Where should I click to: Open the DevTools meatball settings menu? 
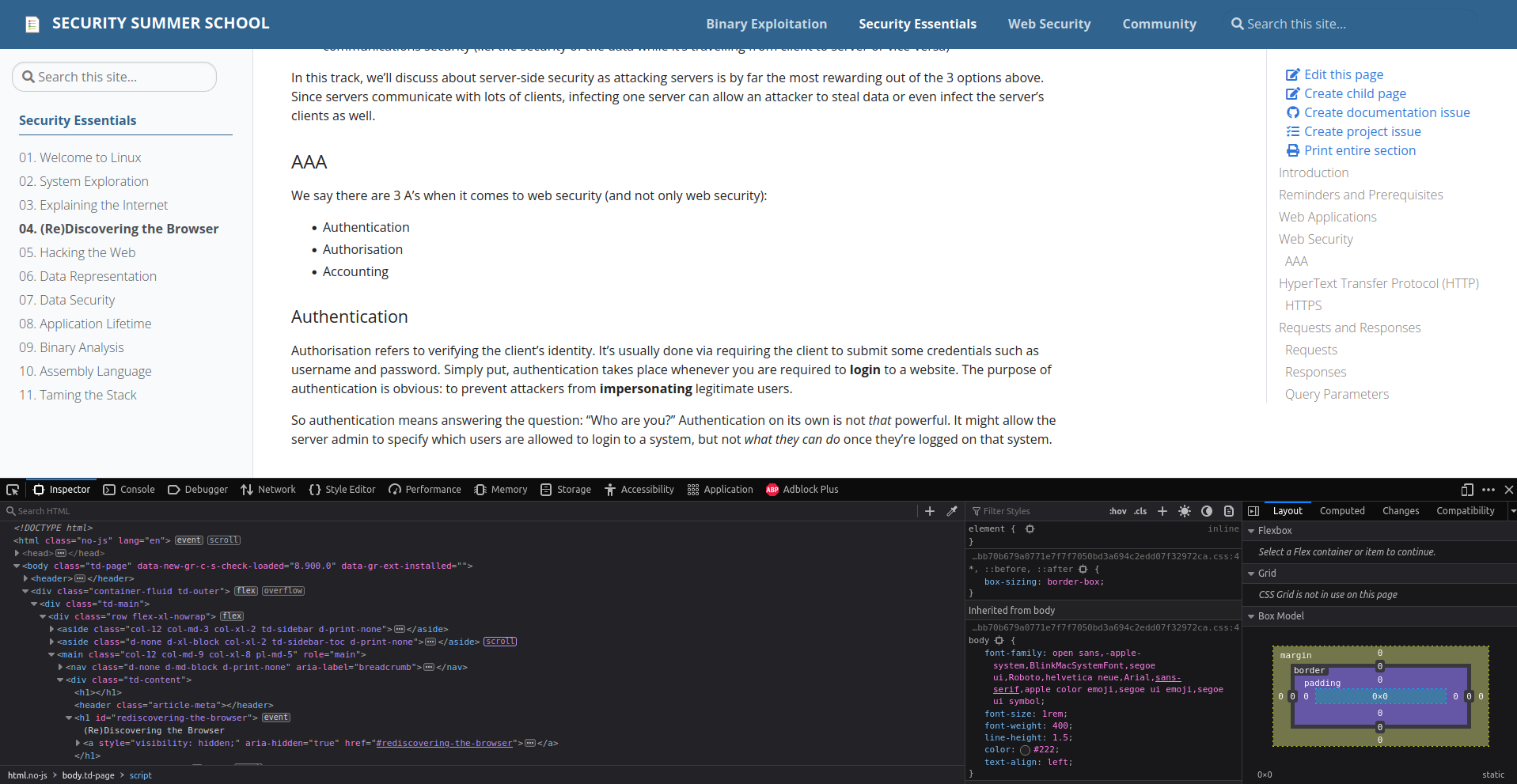pyautogui.click(x=1489, y=489)
